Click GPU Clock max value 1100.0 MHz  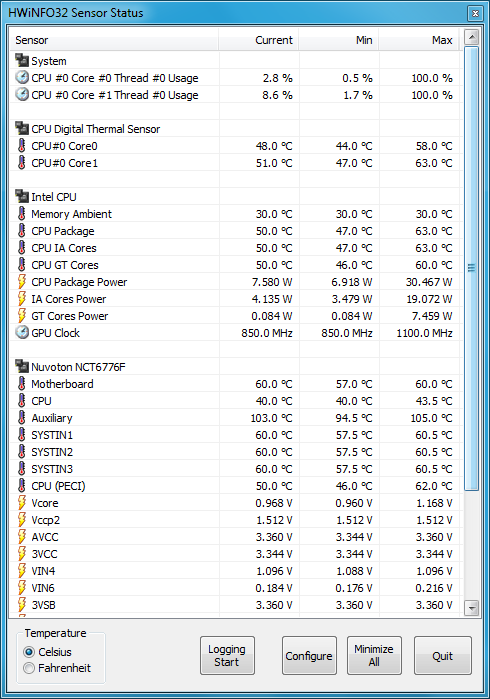point(424,333)
